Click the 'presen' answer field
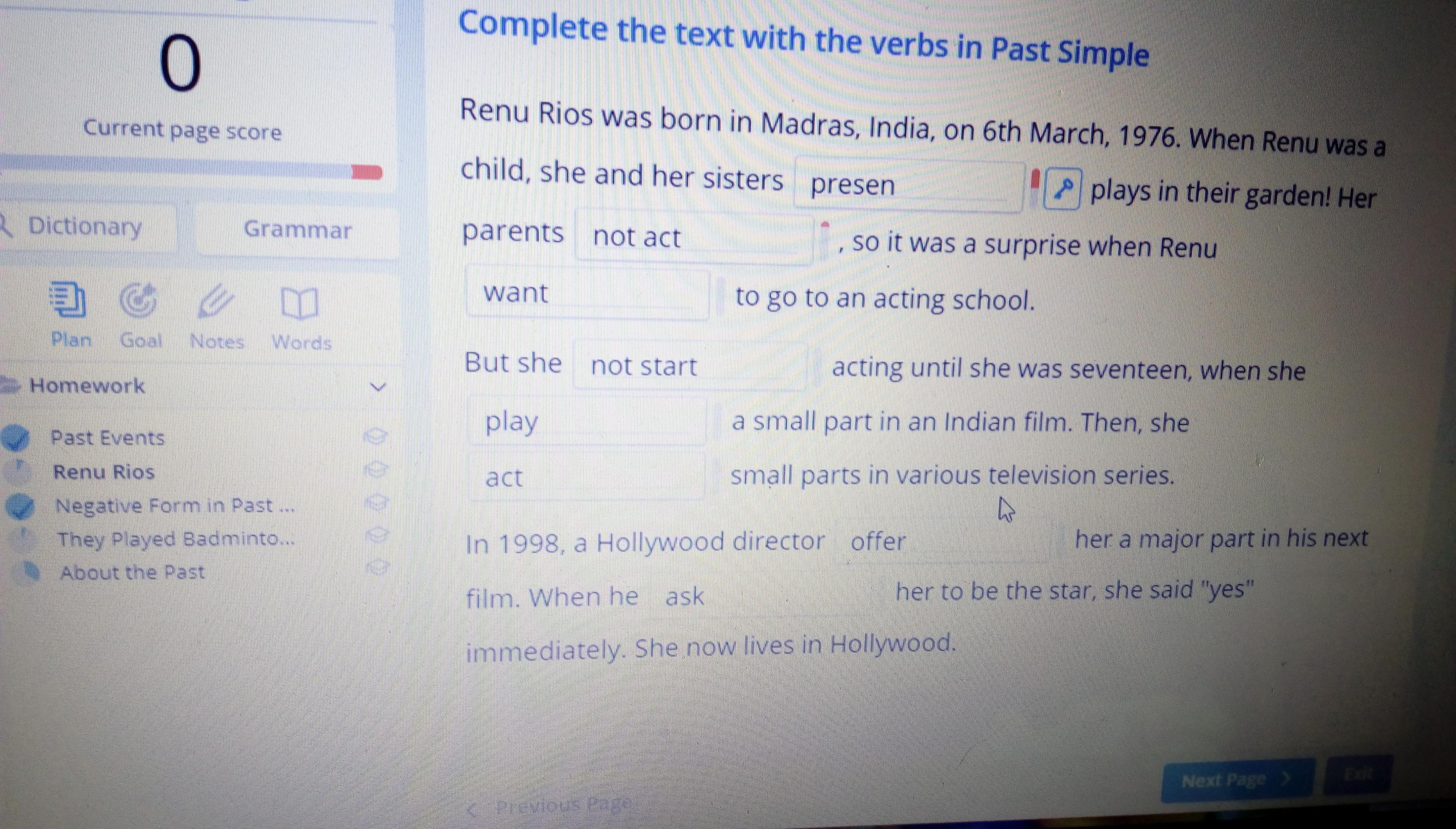1456x829 pixels. [909, 184]
